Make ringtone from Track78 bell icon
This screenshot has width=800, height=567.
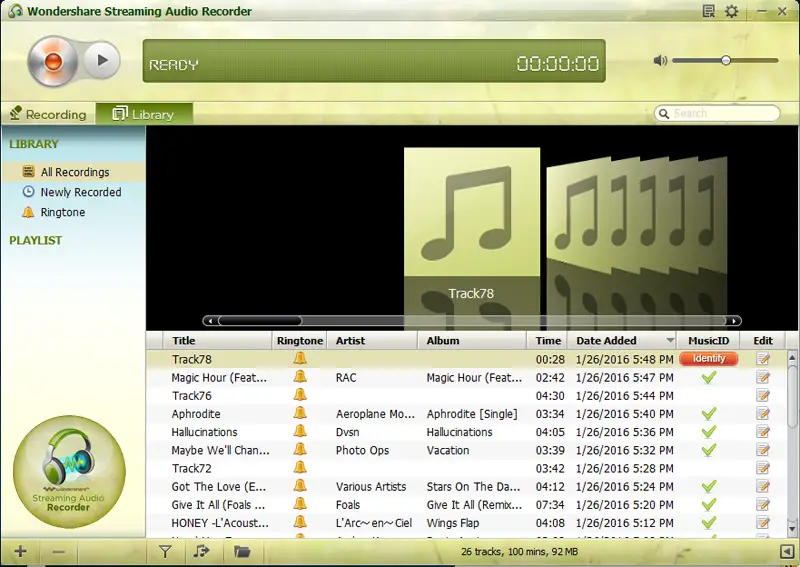click(300, 358)
